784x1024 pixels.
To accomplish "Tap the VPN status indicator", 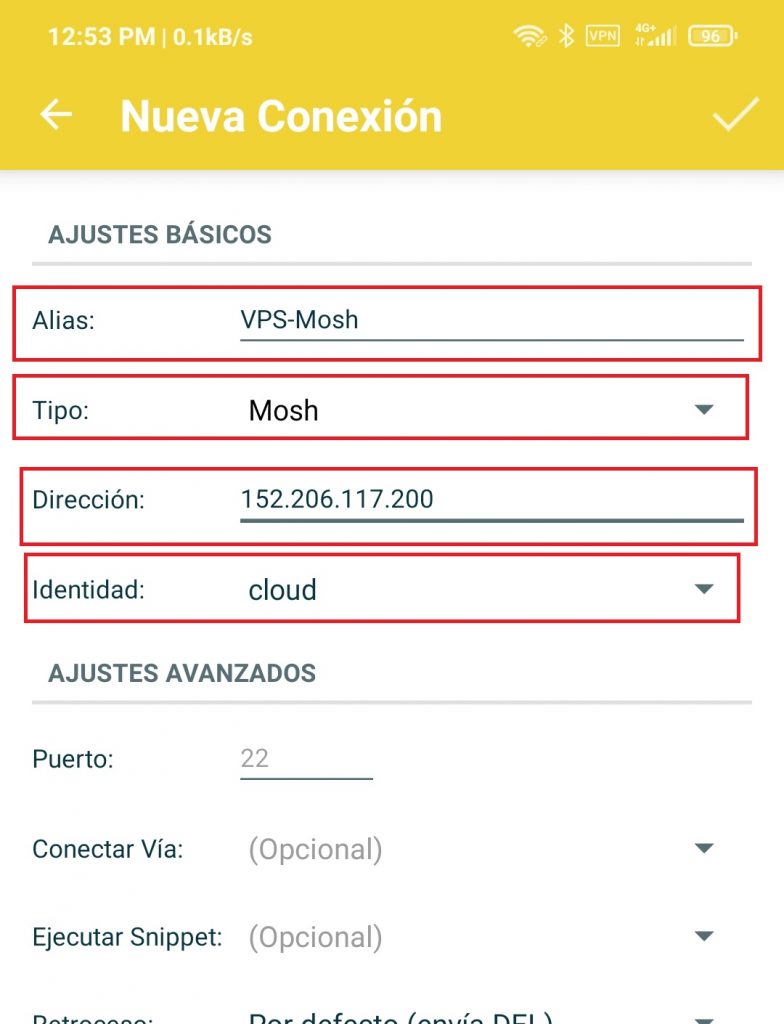I will click(602, 35).
